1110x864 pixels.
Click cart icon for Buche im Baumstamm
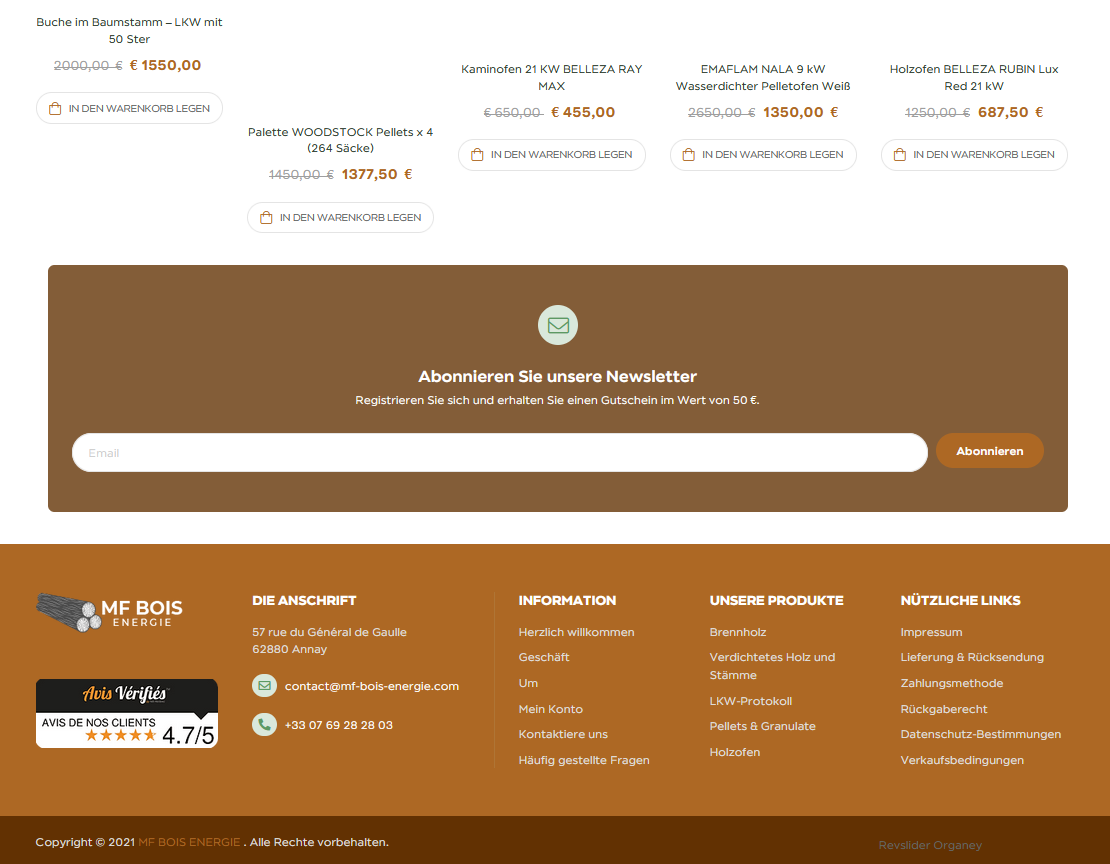pyautogui.click(x=55, y=108)
